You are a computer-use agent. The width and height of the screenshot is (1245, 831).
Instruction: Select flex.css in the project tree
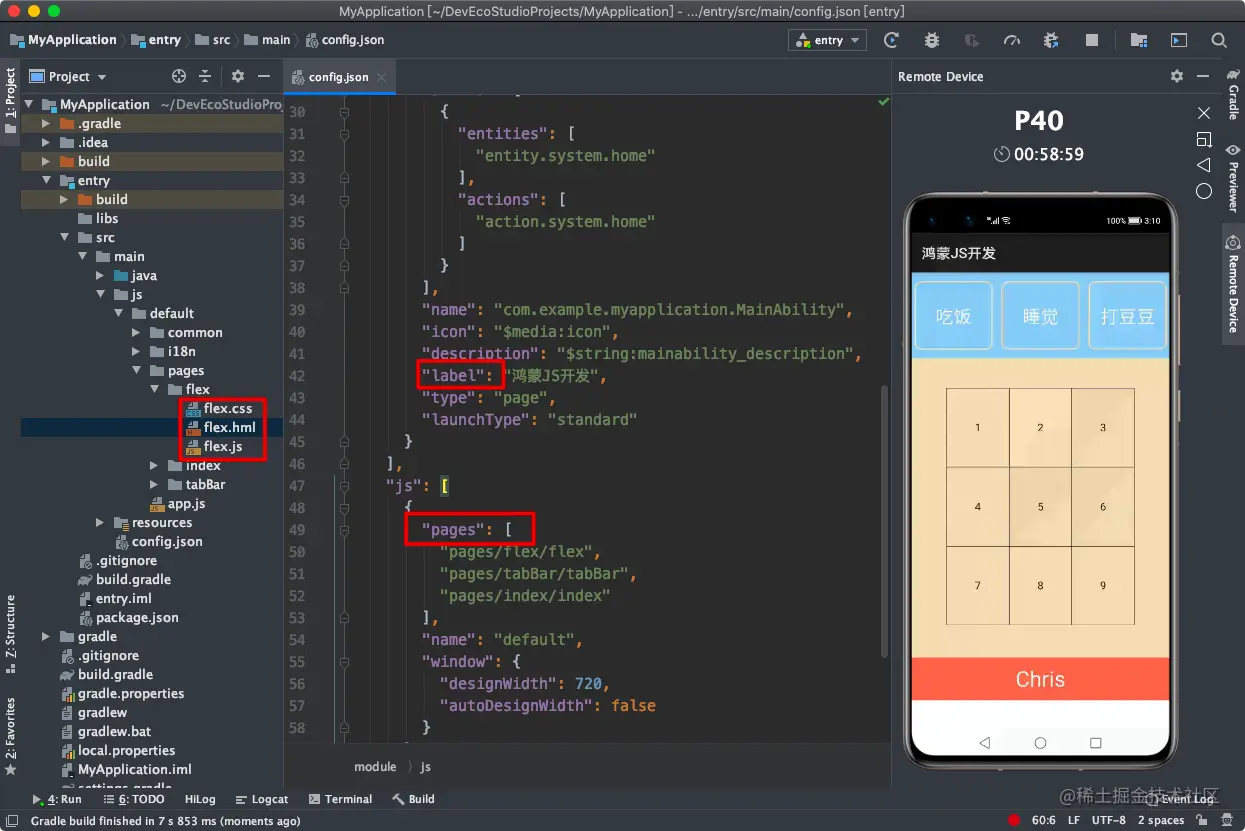coord(228,409)
